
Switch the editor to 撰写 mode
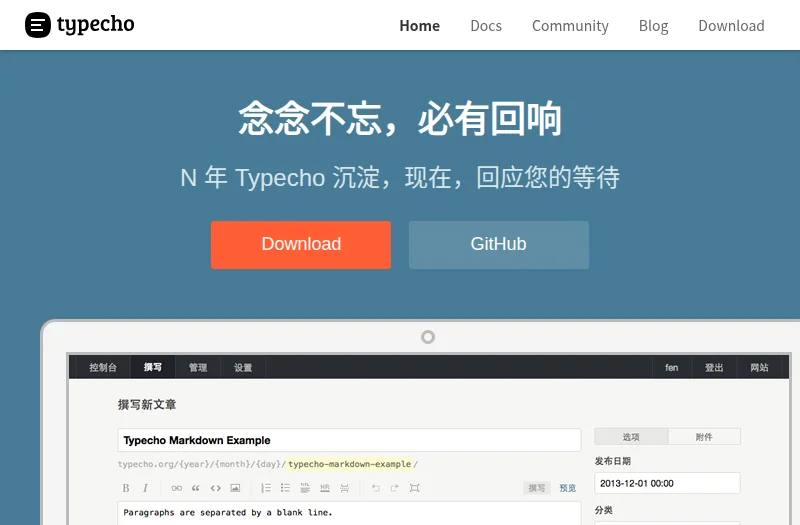click(x=537, y=488)
